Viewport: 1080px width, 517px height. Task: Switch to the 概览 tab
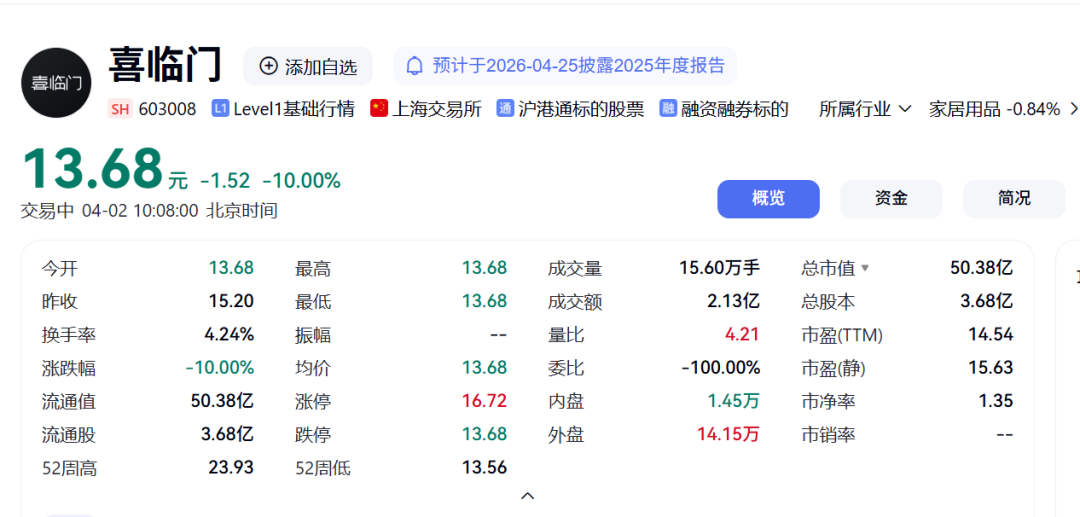pos(768,198)
